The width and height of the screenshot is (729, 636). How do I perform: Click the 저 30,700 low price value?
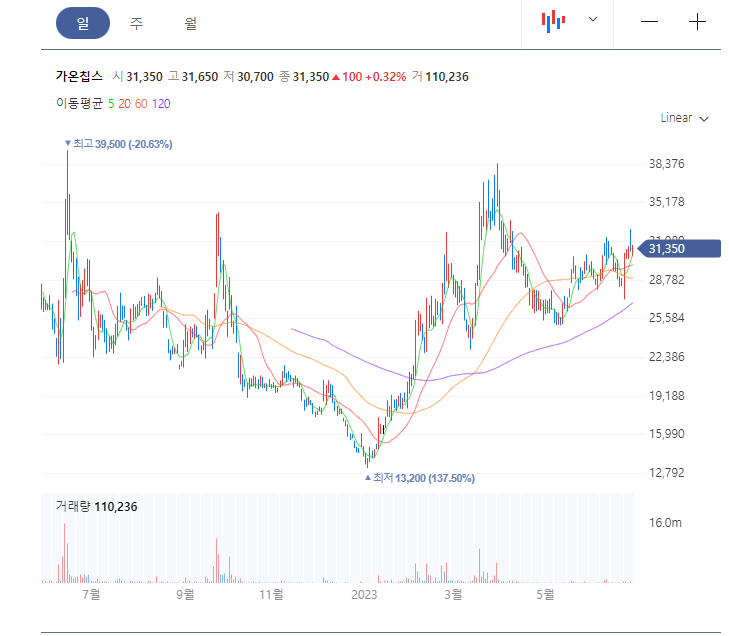[x=248, y=77]
